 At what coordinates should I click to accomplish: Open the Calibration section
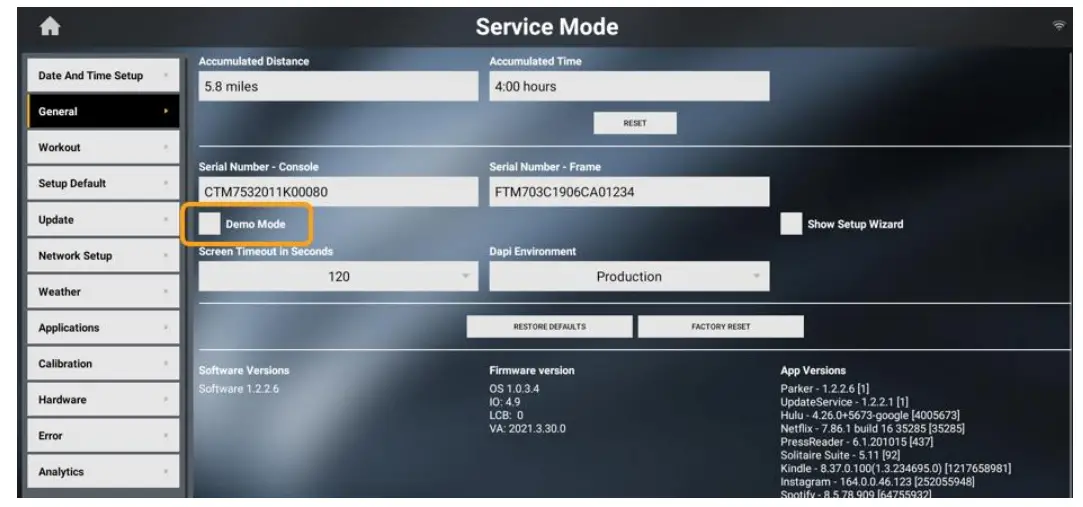[x=103, y=363]
